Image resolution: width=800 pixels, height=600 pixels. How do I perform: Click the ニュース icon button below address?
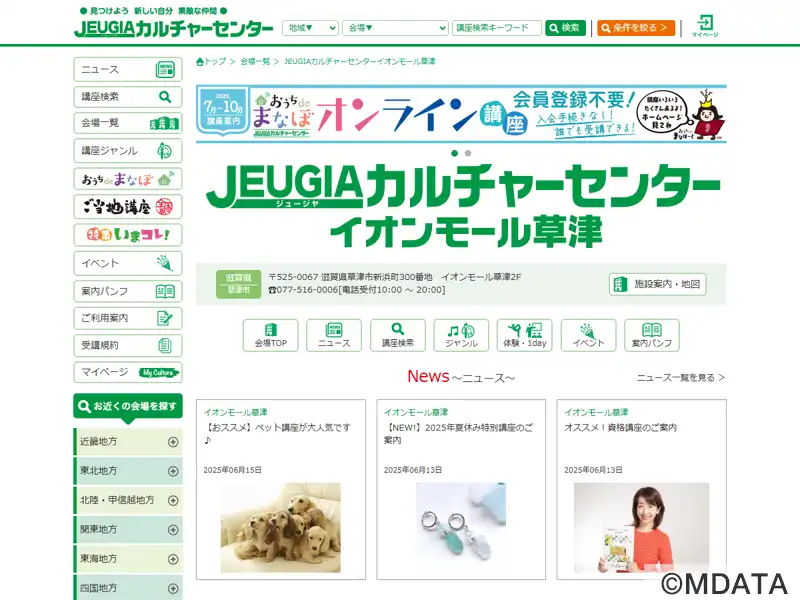click(334, 335)
